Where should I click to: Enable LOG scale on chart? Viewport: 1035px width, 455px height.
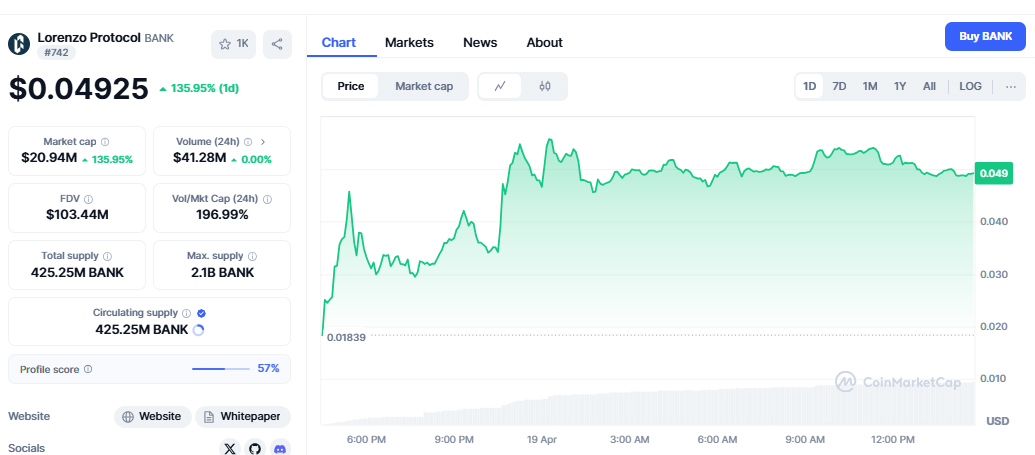tap(970, 86)
